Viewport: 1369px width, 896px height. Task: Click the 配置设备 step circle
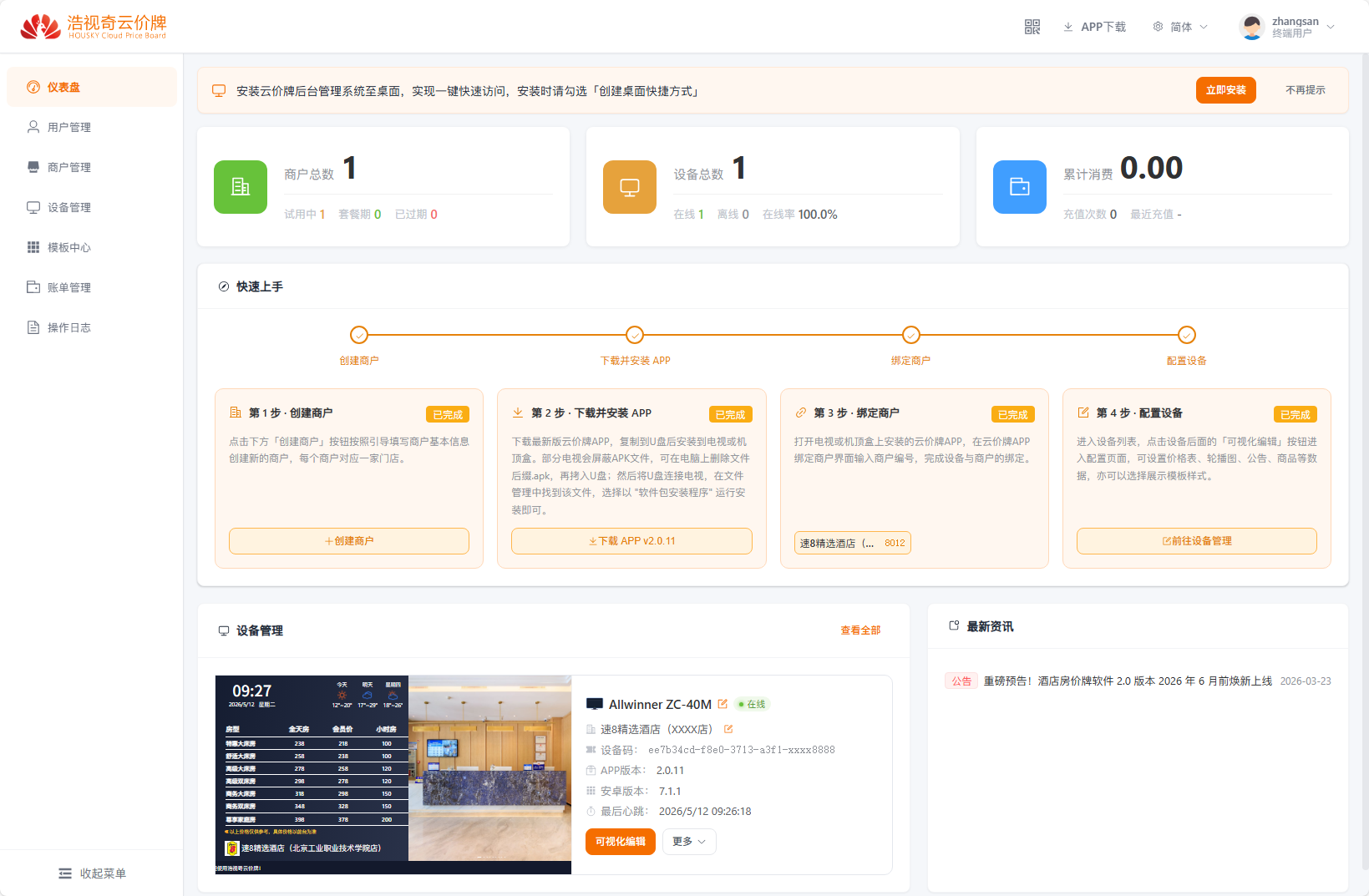[1187, 335]
